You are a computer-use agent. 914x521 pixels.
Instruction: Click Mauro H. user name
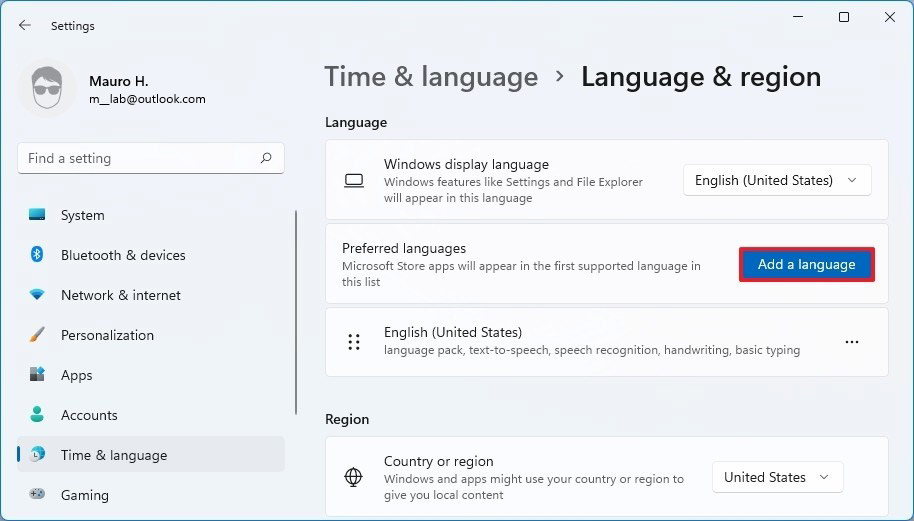pos(118,81)
